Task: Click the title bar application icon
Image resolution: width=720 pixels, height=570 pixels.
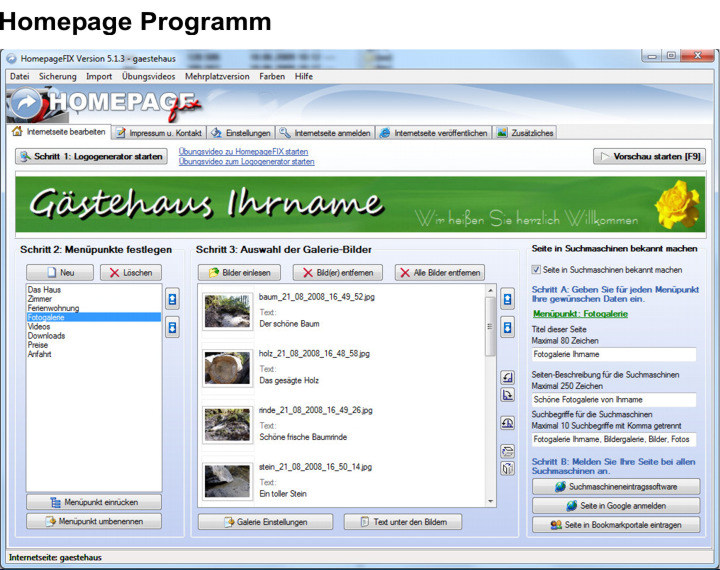Action: tap(11, 59)
